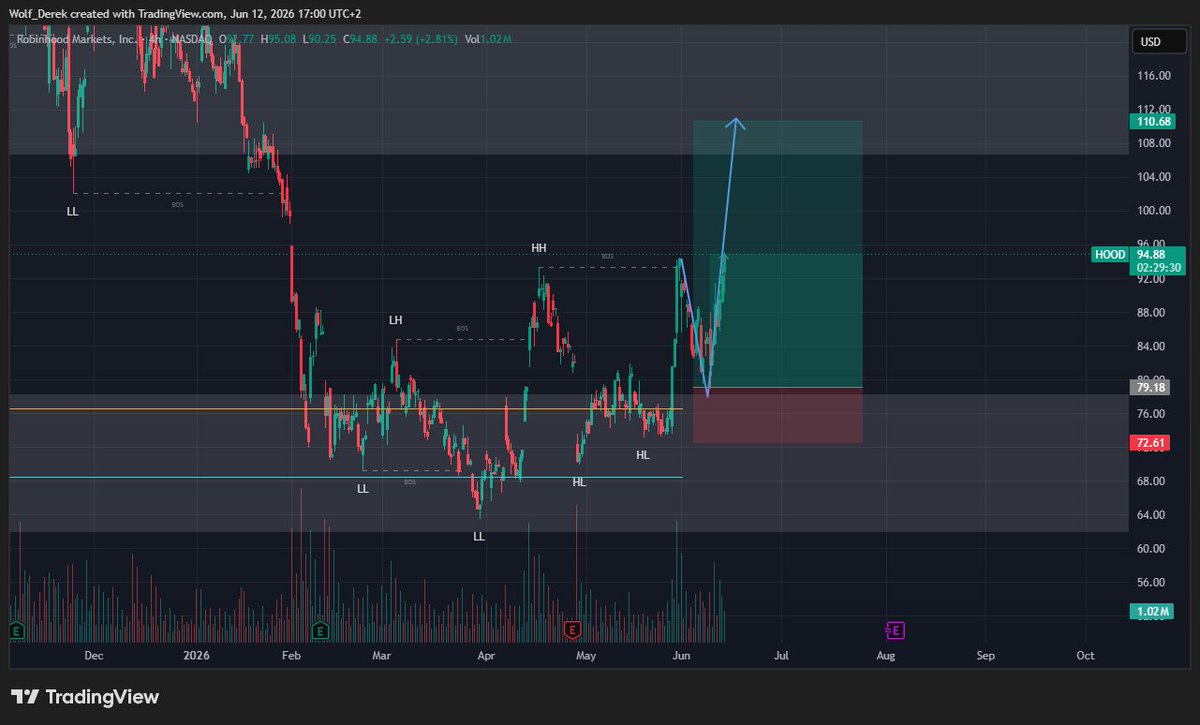Click the 72.61 stop-loss price label
This screenshot has width=1200, height=725.
point(1150,442)
